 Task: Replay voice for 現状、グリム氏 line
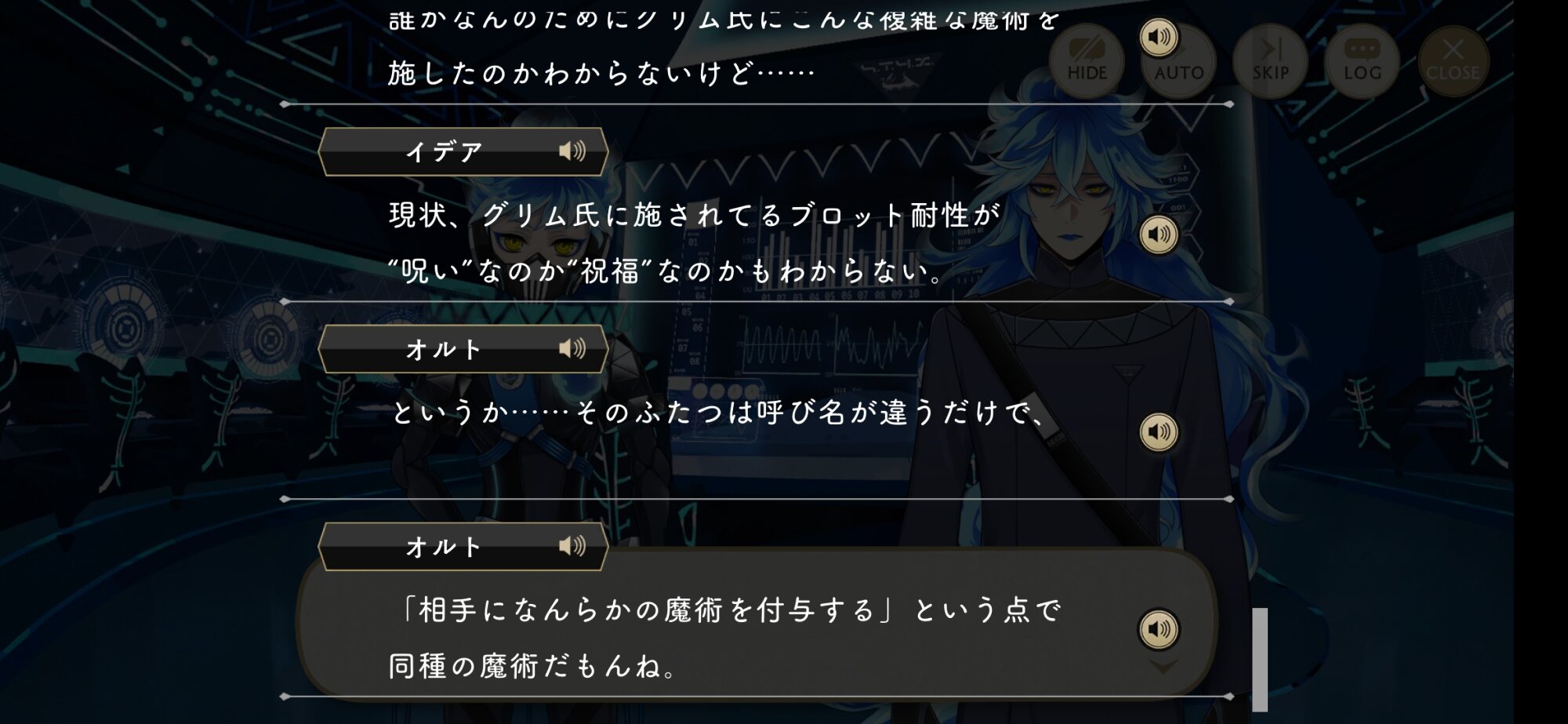click(1159, 234)
